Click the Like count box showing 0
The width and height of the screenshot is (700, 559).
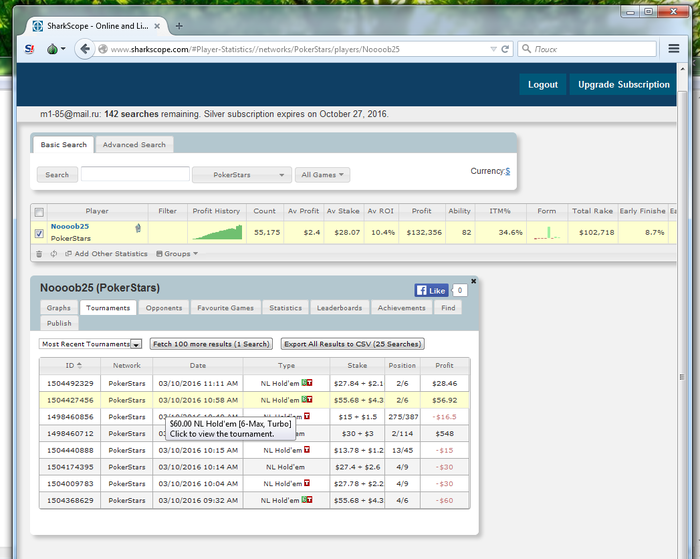[x=459, y=290]
